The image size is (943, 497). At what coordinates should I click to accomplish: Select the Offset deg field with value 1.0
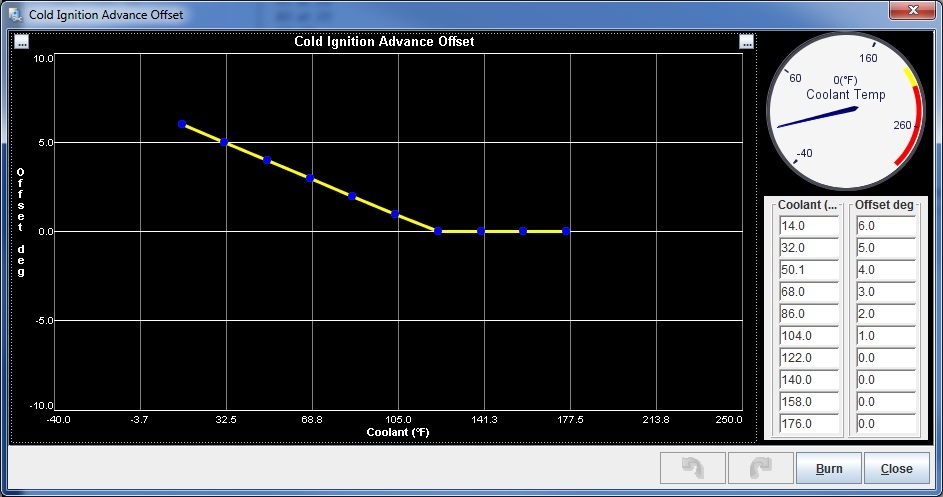[886, 336]
